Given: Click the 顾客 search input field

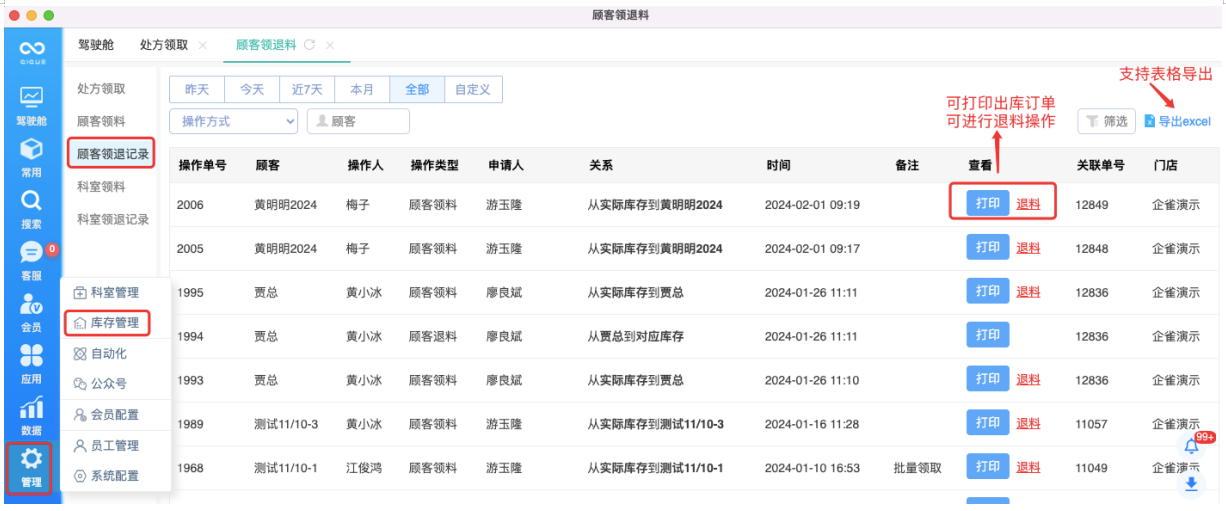Looking at the screenshot, I should (358, 121).
